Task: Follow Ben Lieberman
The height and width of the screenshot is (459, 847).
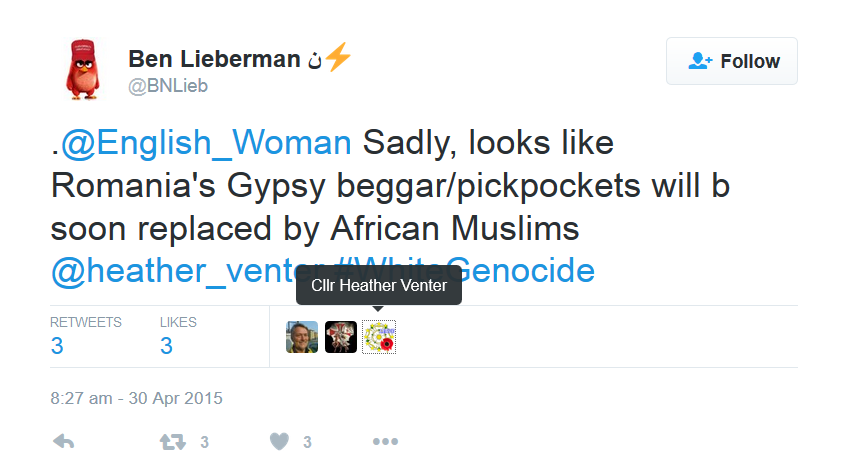Action: [732, 61]
